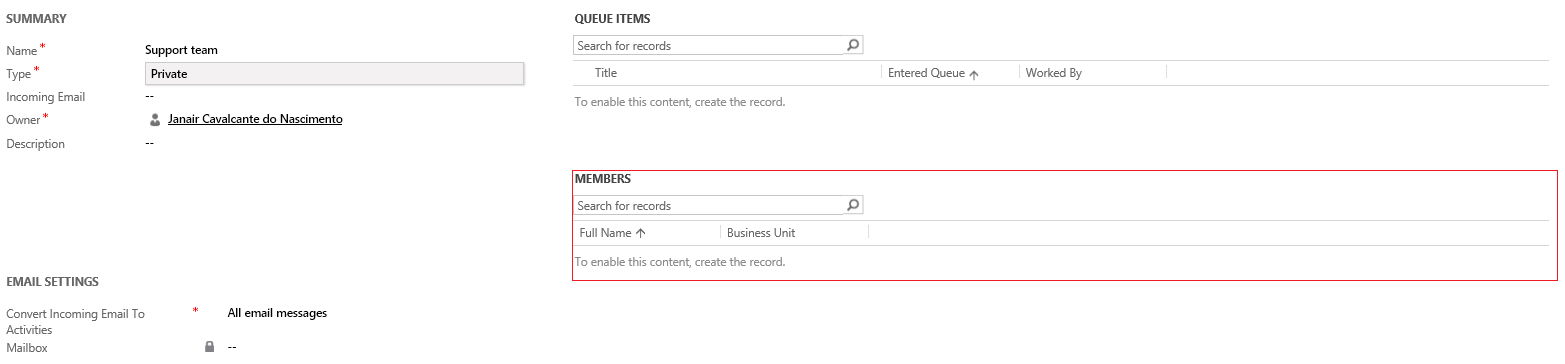Open Janair Cavalcante do Nascimento owner link
This screenshot has width=1565, height=364.
pos(255,119)
